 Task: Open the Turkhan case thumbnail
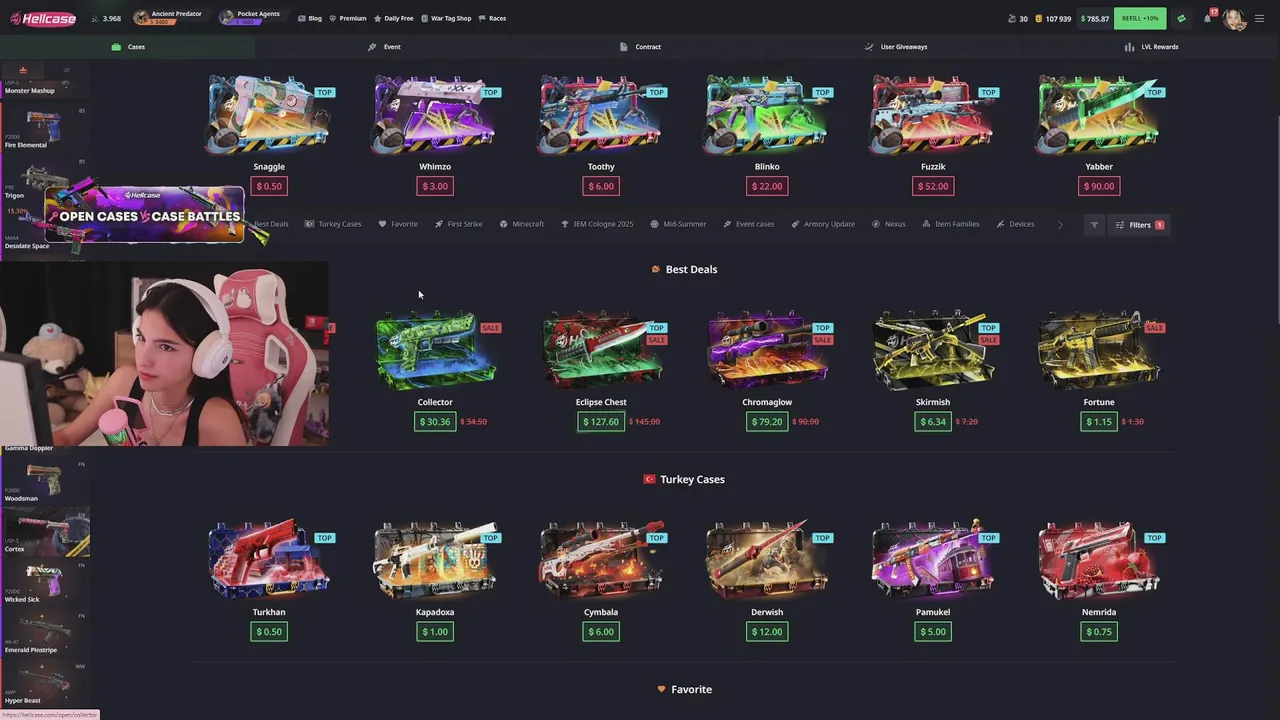pos(269,560)
